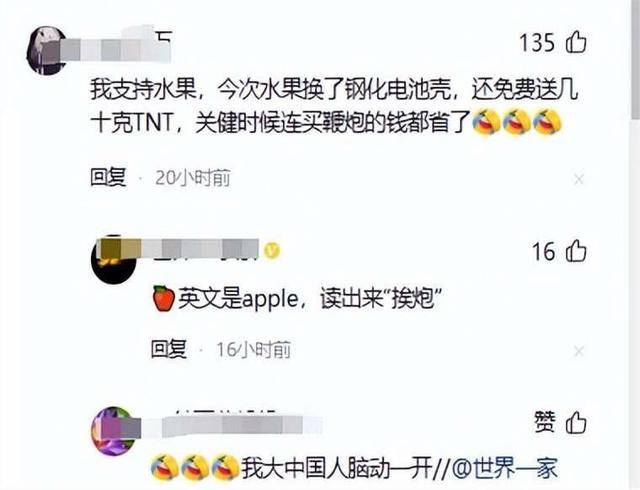The image size is (640, 490).
Task: Dismiss the 16小时前 reply with X
Action: (579, 351)
